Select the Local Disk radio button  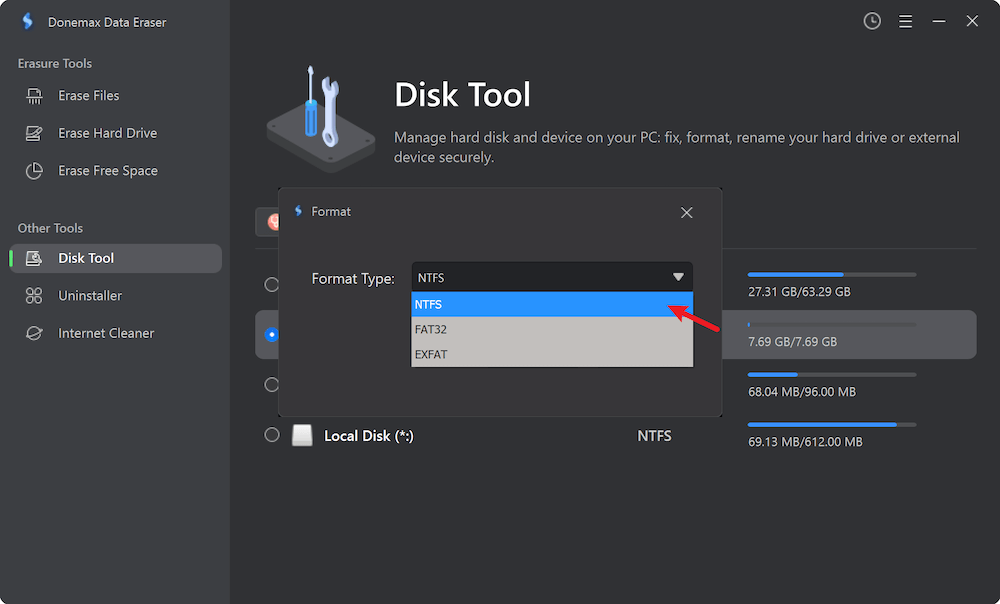pyautogui.click(x=271, y=435)
